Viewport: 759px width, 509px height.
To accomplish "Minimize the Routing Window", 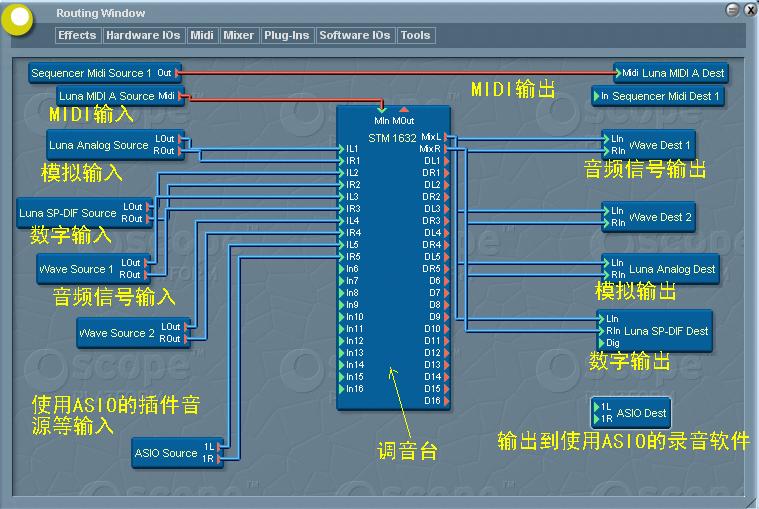I will (732, 10).
